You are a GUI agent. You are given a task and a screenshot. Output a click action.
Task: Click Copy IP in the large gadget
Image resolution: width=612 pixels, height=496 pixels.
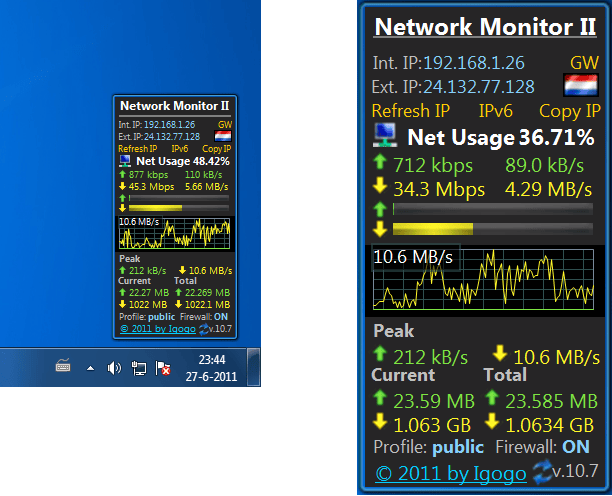(x=569, y=112)
